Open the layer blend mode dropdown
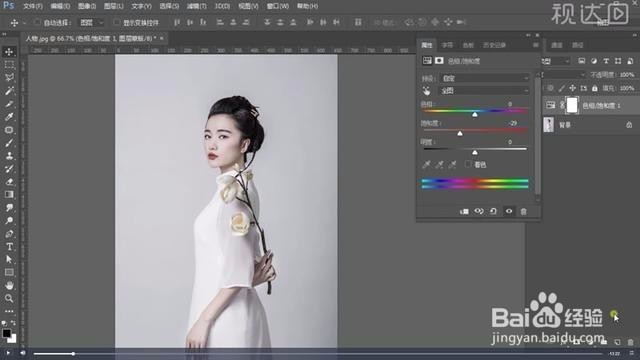The height and width of the screenshot is (360, 640). pyautogui.click(x=563, y=75)
